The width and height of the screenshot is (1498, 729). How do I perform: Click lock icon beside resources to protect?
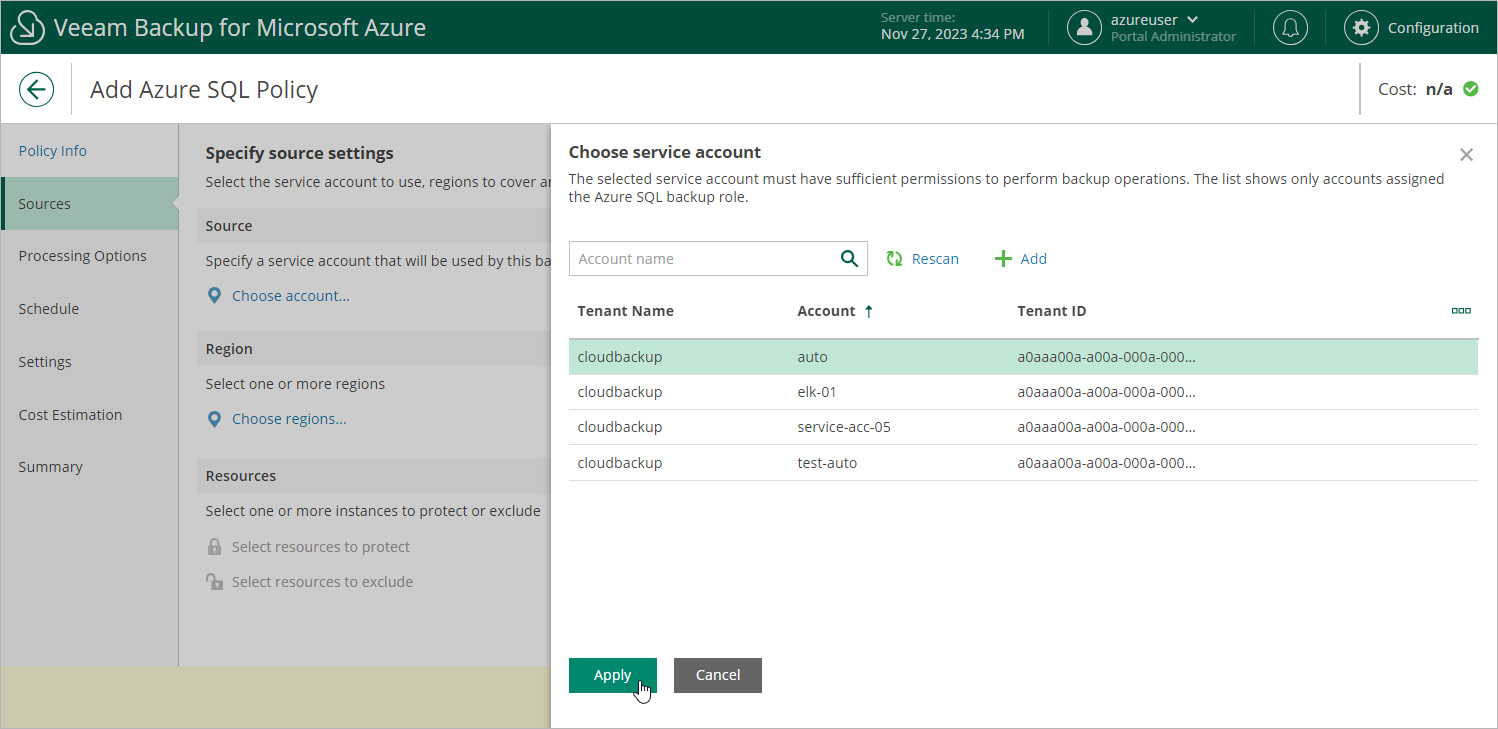pos(214,547)
